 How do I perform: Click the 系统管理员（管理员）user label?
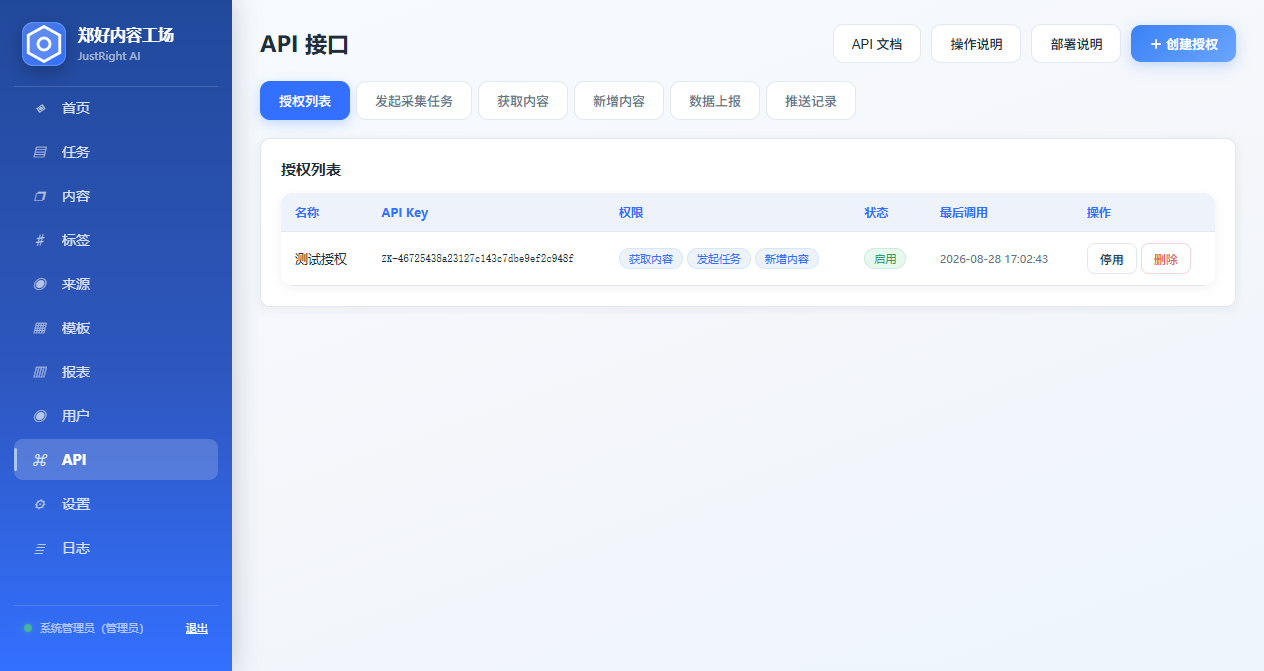pos(92,628)
